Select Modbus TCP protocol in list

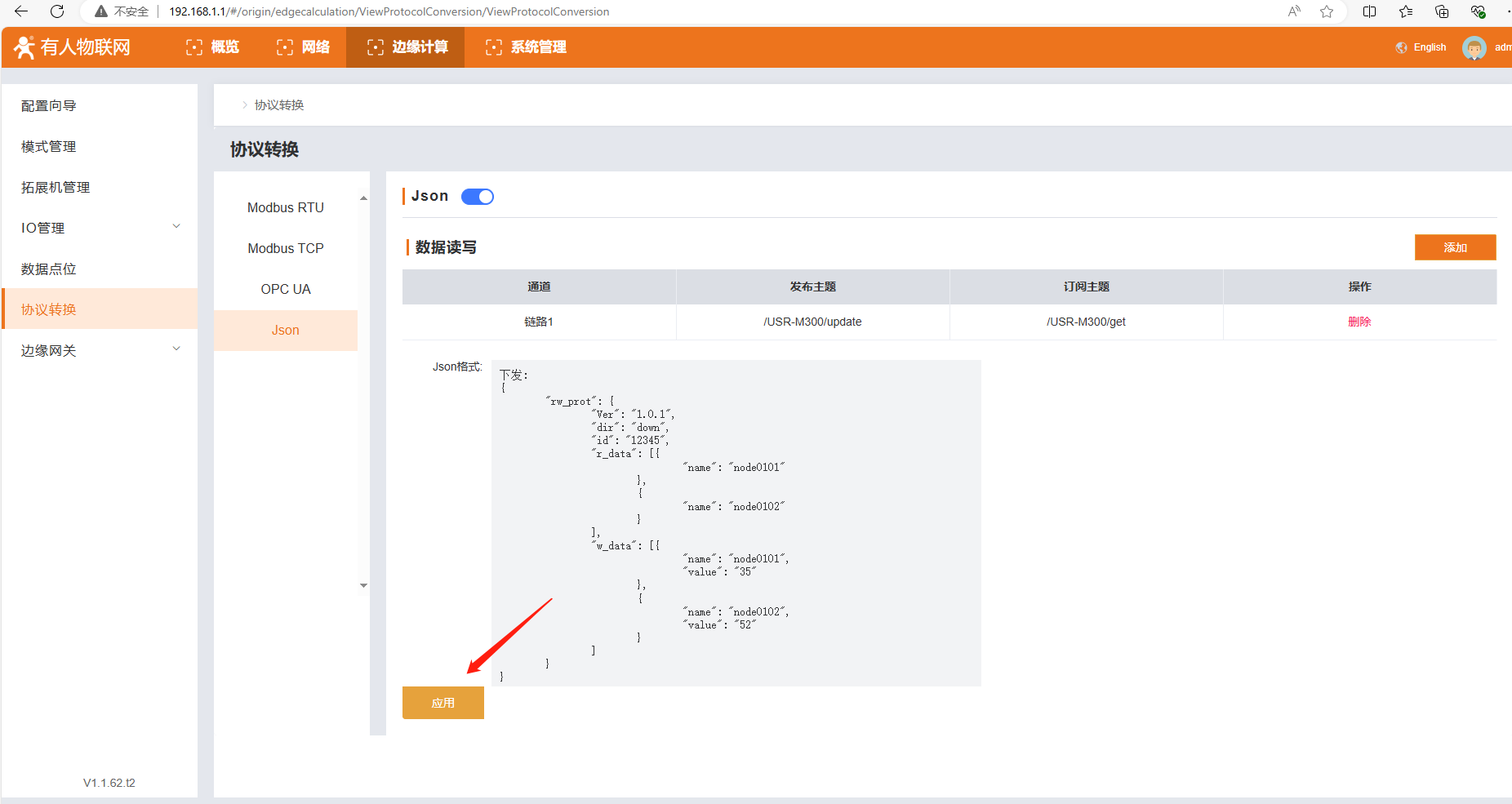(x=286, y=248)
